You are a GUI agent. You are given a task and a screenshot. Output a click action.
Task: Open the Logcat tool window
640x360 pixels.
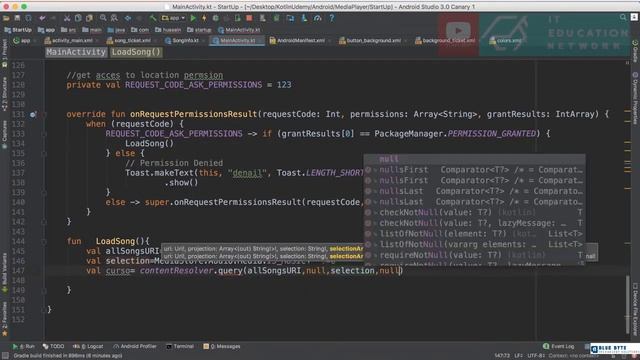pyautogui.click(x=88, y=346)
